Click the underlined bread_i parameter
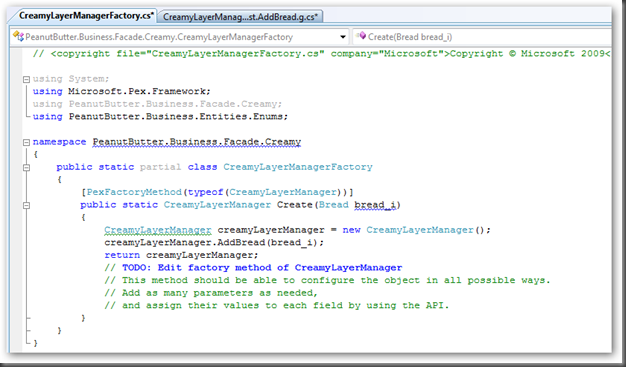This screenshot has height=367, width=626. pyautogui.click(x=375, y=205)
